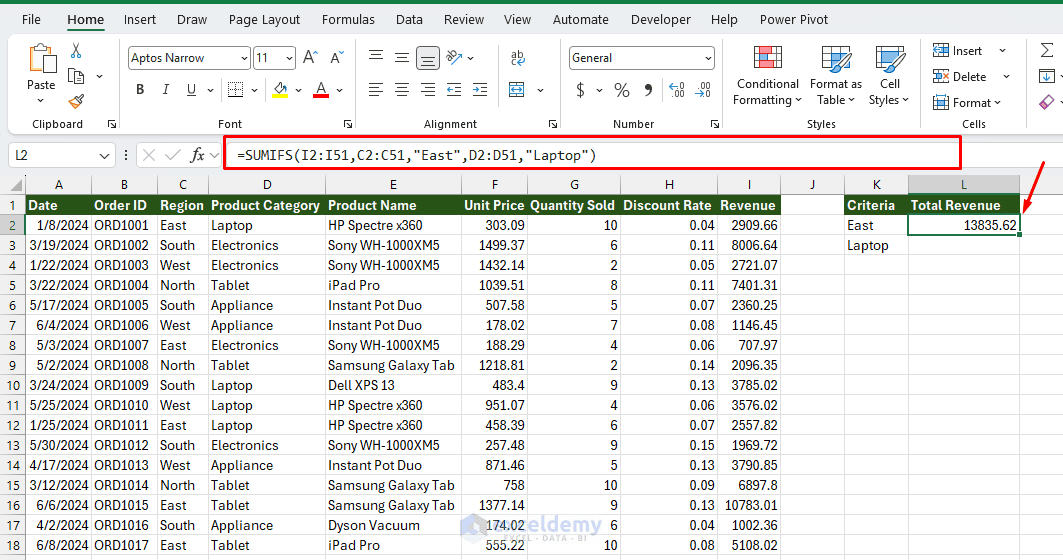Toggle Align Right button
Image resolution: width=1063 pixels, height=560 pixels.
coord(428,89)
